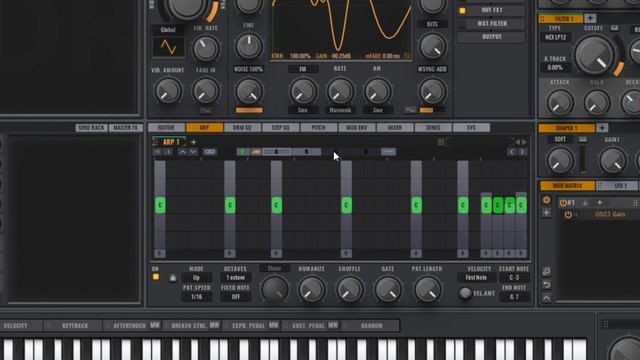Click the up chevron in the arp toolbar
The width and height of the screenshot is (640, 360).
tap(182, 152)
